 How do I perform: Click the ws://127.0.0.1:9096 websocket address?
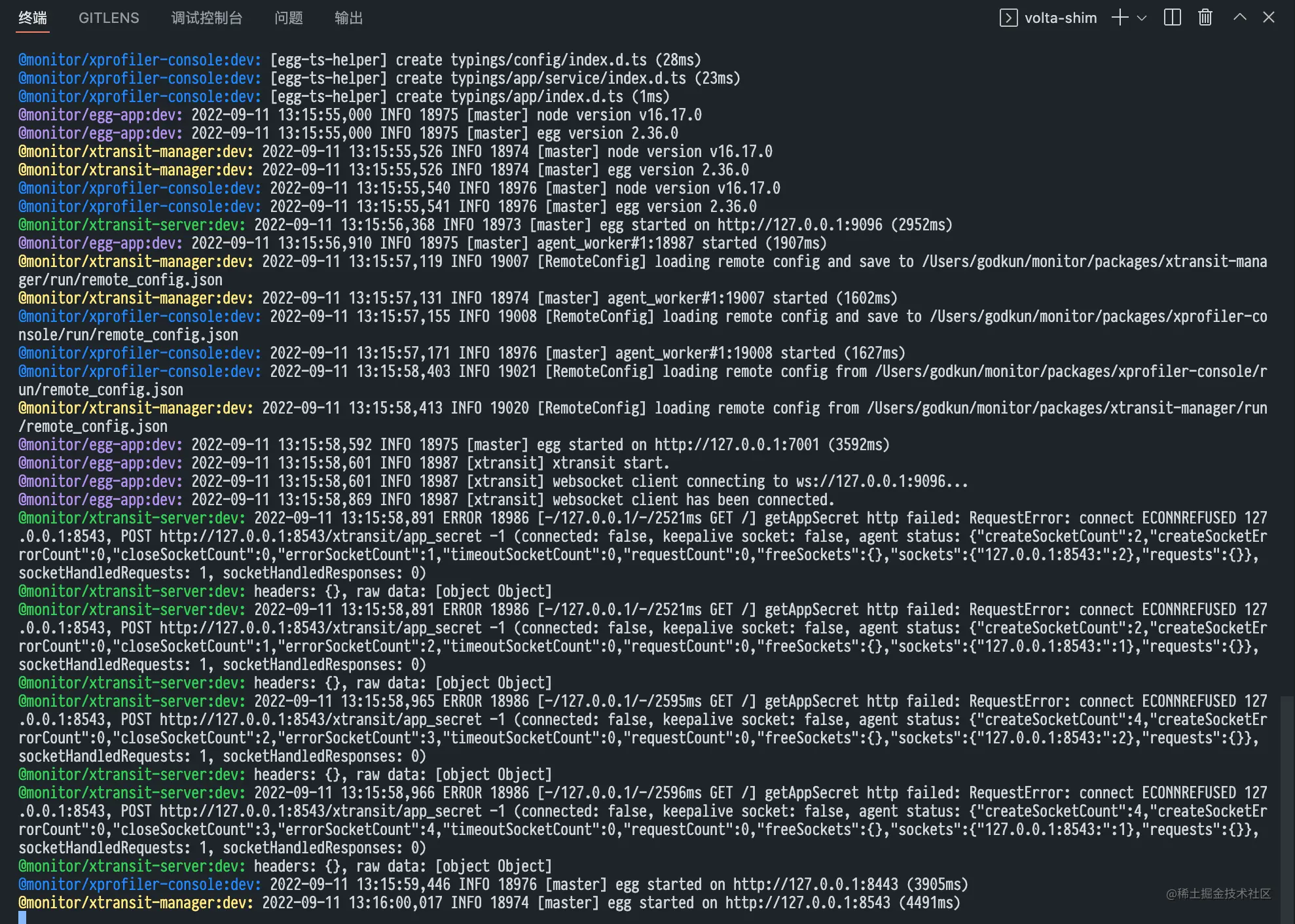[871, 482]
